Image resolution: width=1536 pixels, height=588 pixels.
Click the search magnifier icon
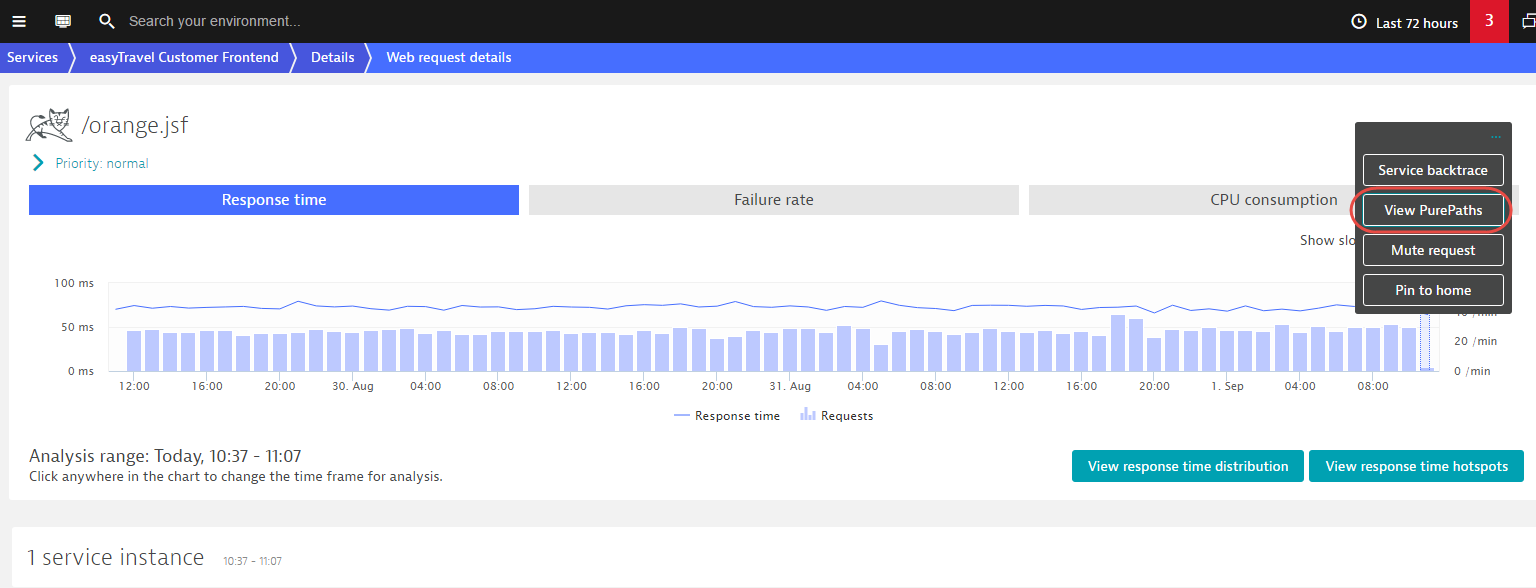point(107,21)
